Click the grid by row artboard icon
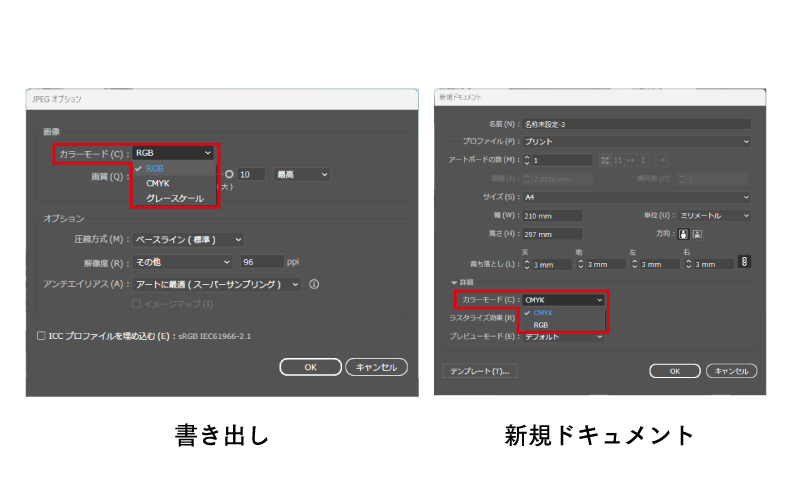The height and width of the screenshot is (485, 792). tap(603, 160)
